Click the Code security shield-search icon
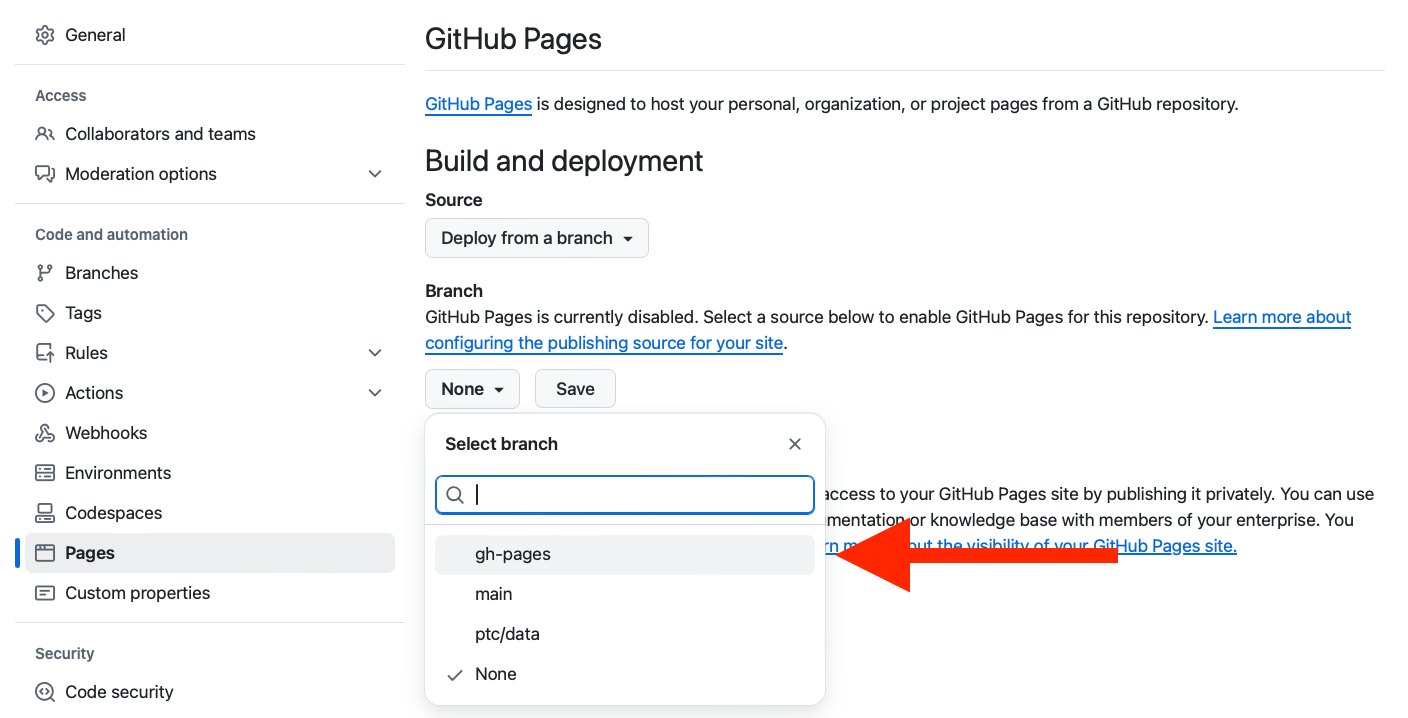 pyautogui.click(x=45, y=692)
